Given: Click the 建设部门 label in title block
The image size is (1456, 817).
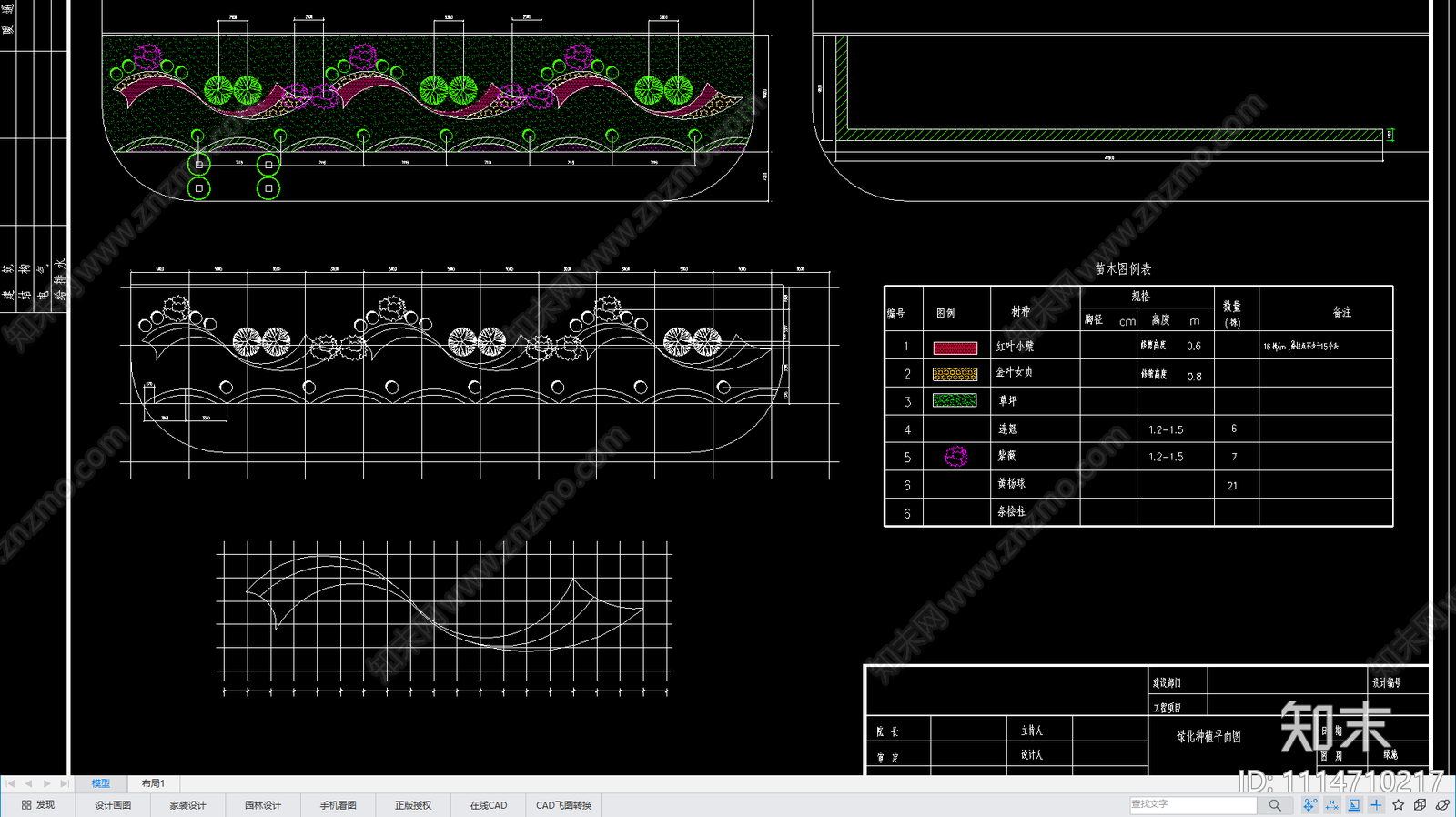Looking at the screenshot, I should click(1167, 683).
